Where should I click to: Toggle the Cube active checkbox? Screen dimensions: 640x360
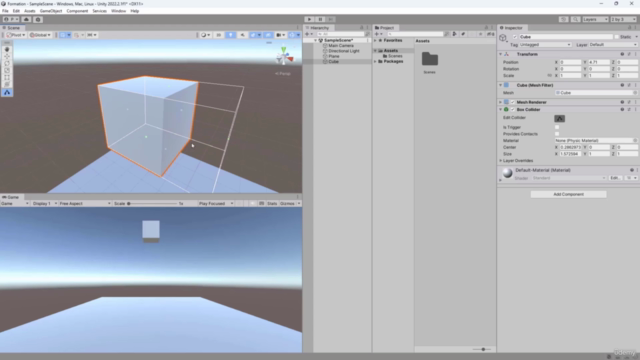pyautogui.click(x=515, y=37)
